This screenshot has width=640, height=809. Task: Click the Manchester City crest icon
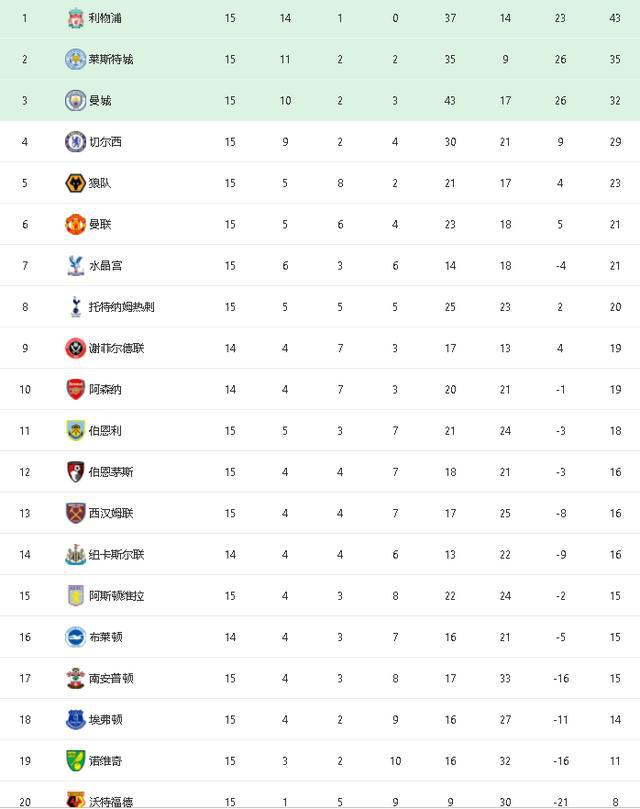click(x=75, y=101)
